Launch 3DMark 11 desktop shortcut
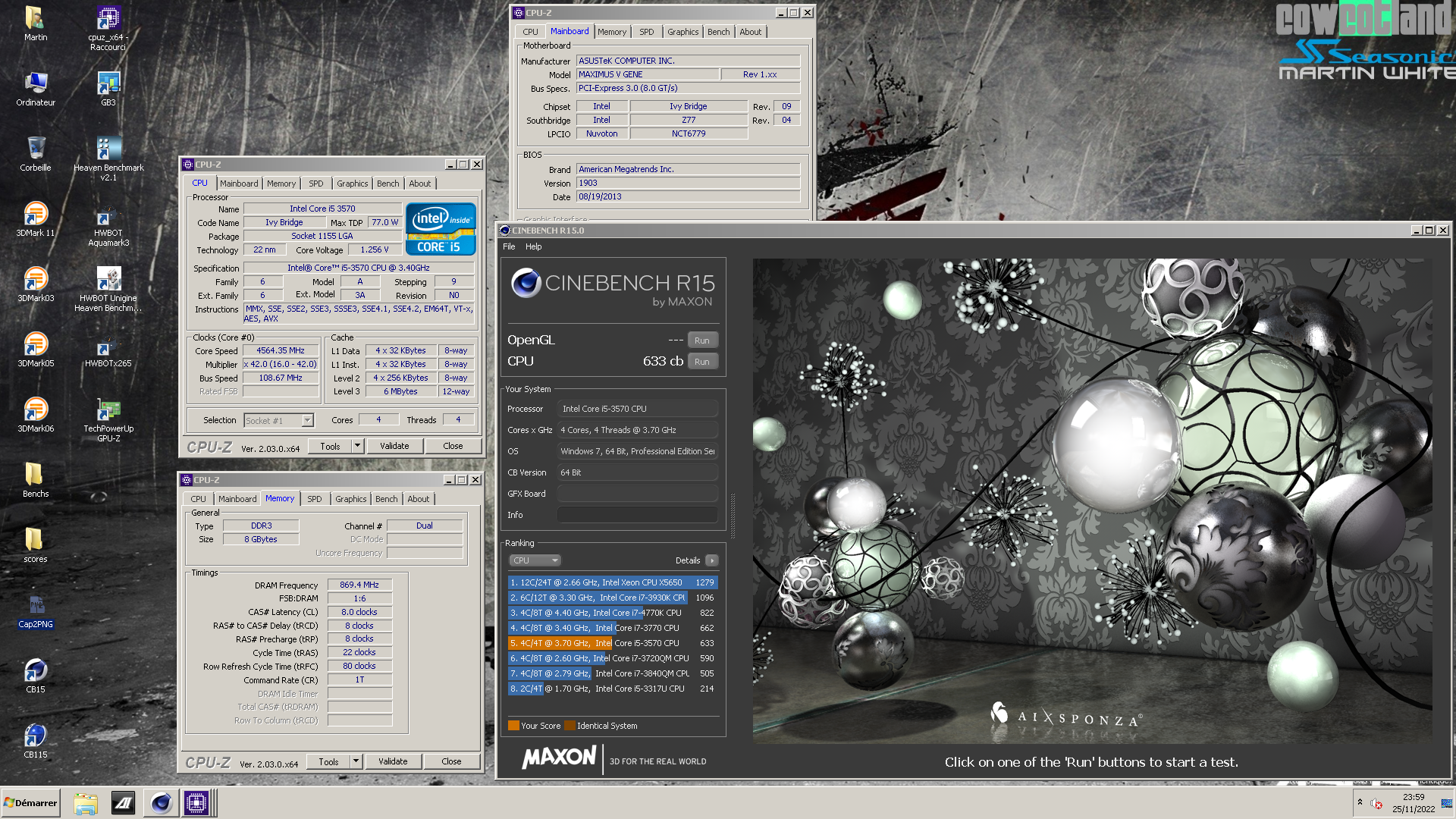This screenshot has height=819, width=1456. tap(36, 218)
